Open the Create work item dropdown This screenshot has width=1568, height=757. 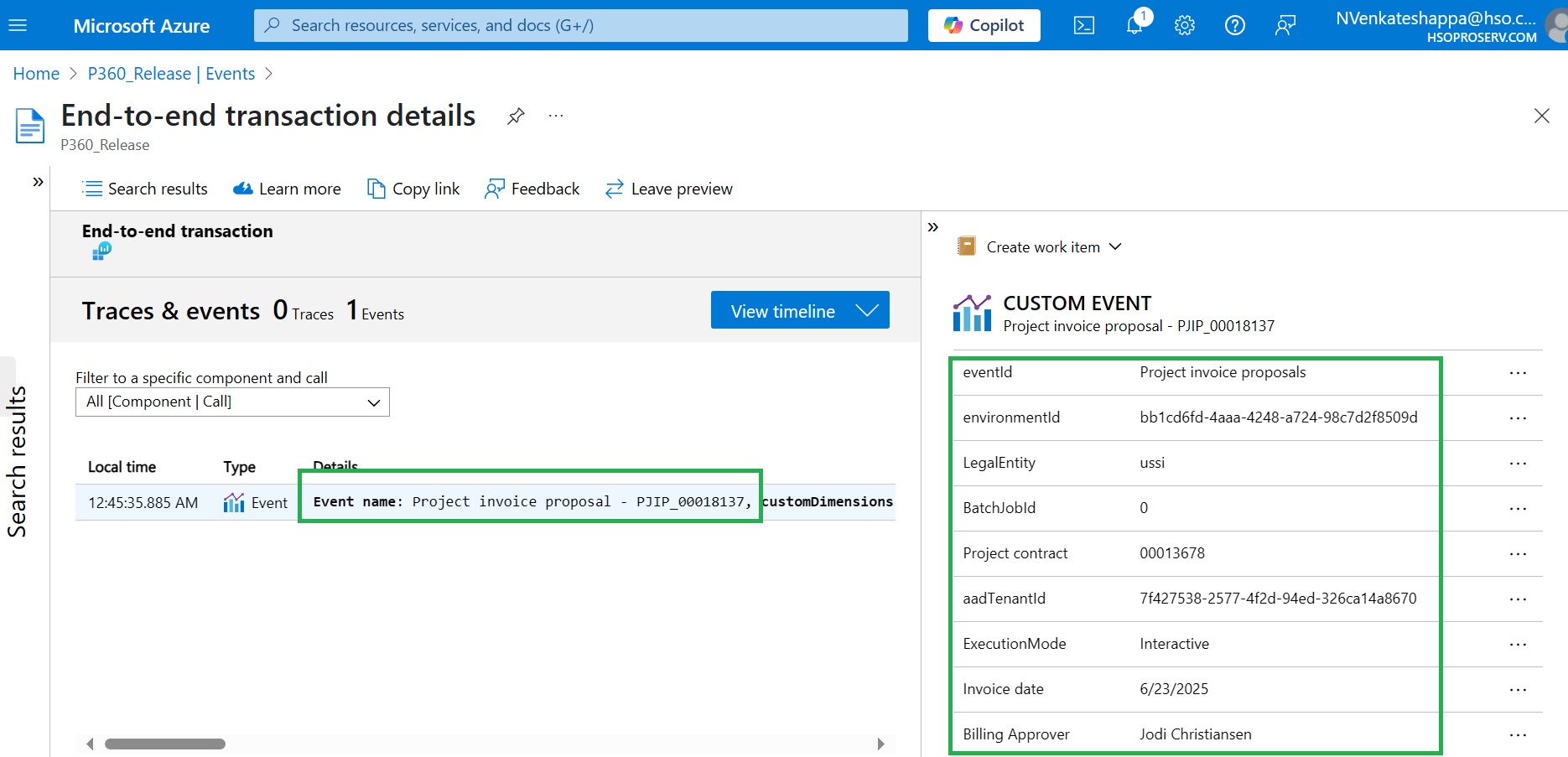point(1040,246)
